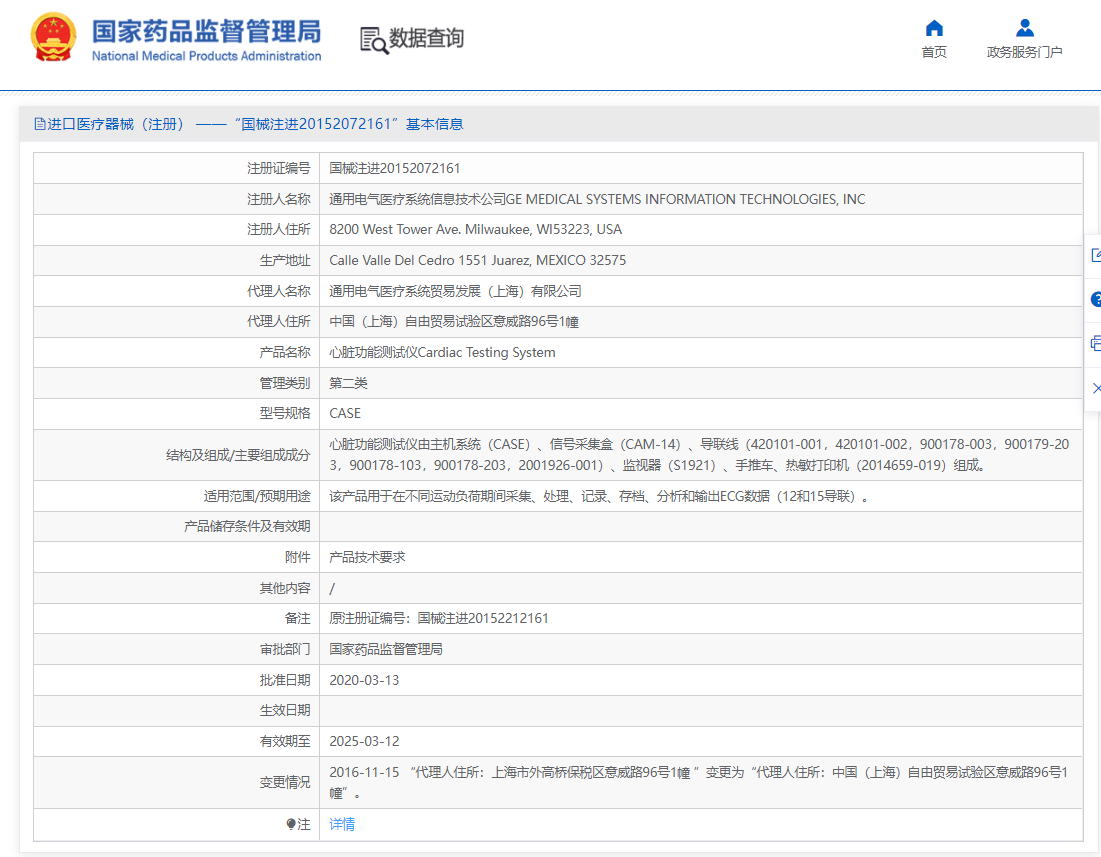Select the model value CASE
The height and width of the screenshot is (857, 1101).
[x=345, y=413]
